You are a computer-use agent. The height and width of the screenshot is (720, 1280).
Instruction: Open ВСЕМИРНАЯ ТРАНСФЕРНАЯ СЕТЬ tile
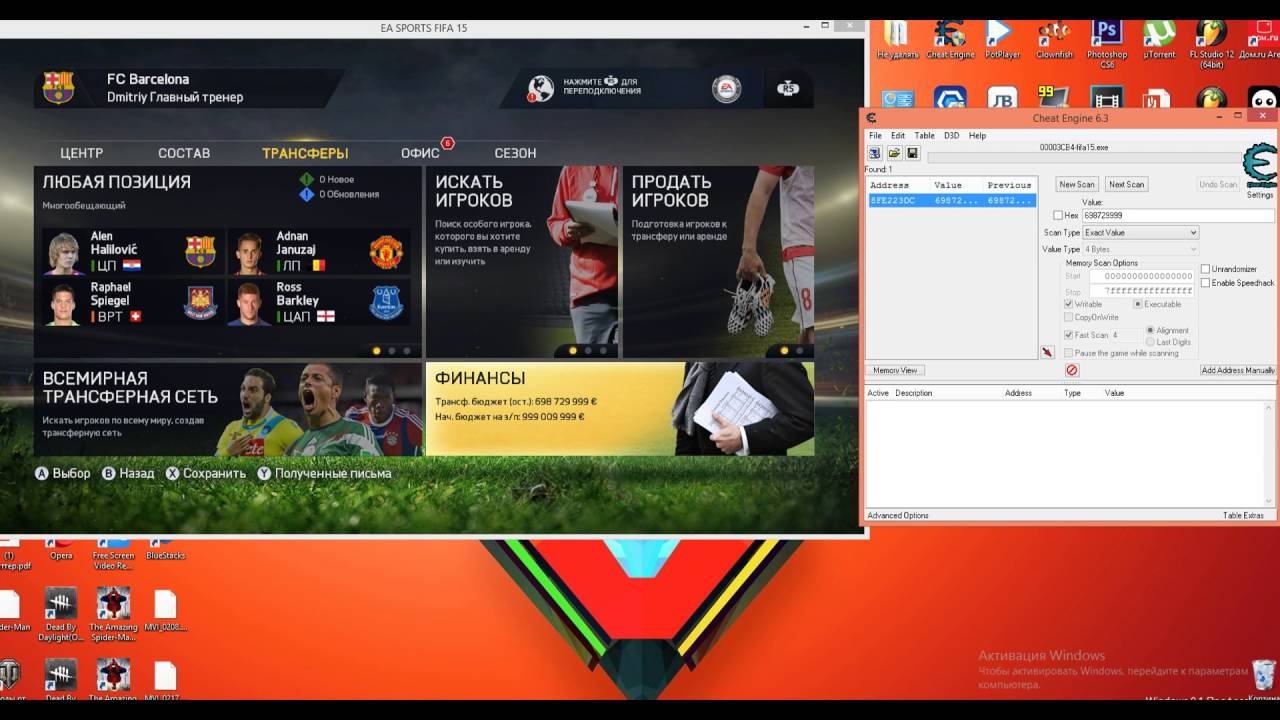(228, 409)
